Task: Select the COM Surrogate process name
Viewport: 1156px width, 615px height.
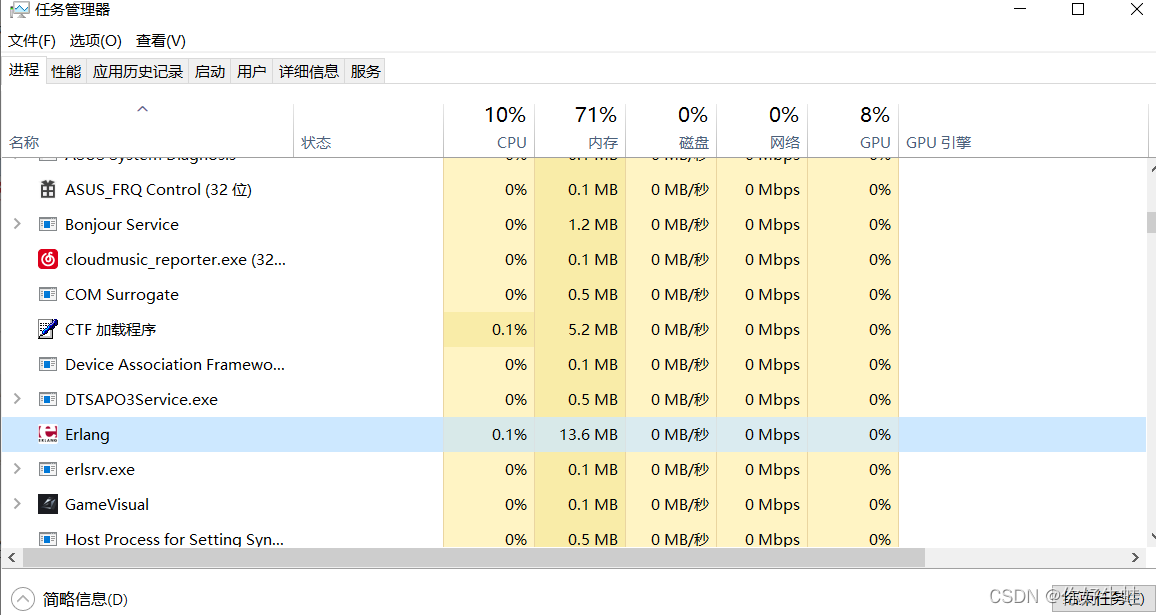Action: coord(122,294)
